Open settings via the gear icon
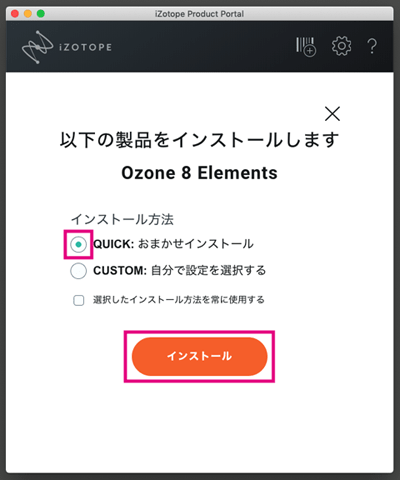 coord(341,46)
